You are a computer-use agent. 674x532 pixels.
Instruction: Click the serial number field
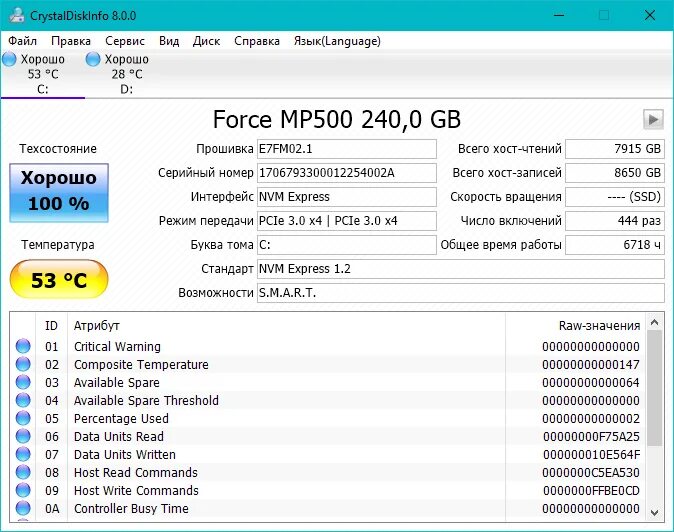coord(346,173)
